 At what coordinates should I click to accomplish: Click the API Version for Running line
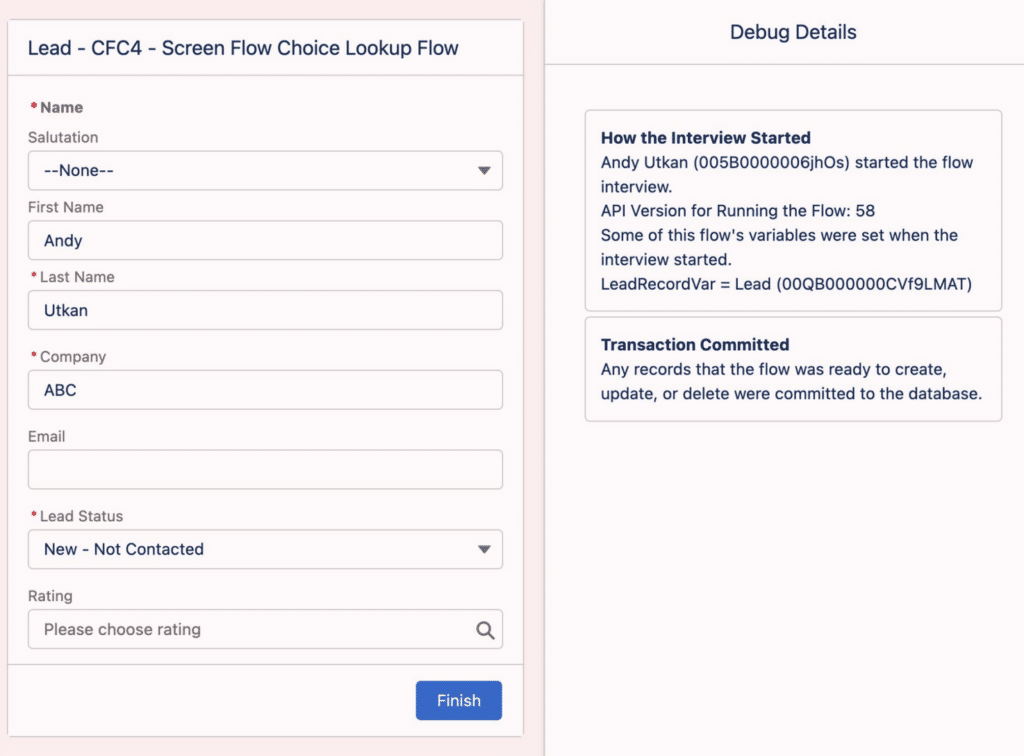pyautogui.click(x=737, y=211)
